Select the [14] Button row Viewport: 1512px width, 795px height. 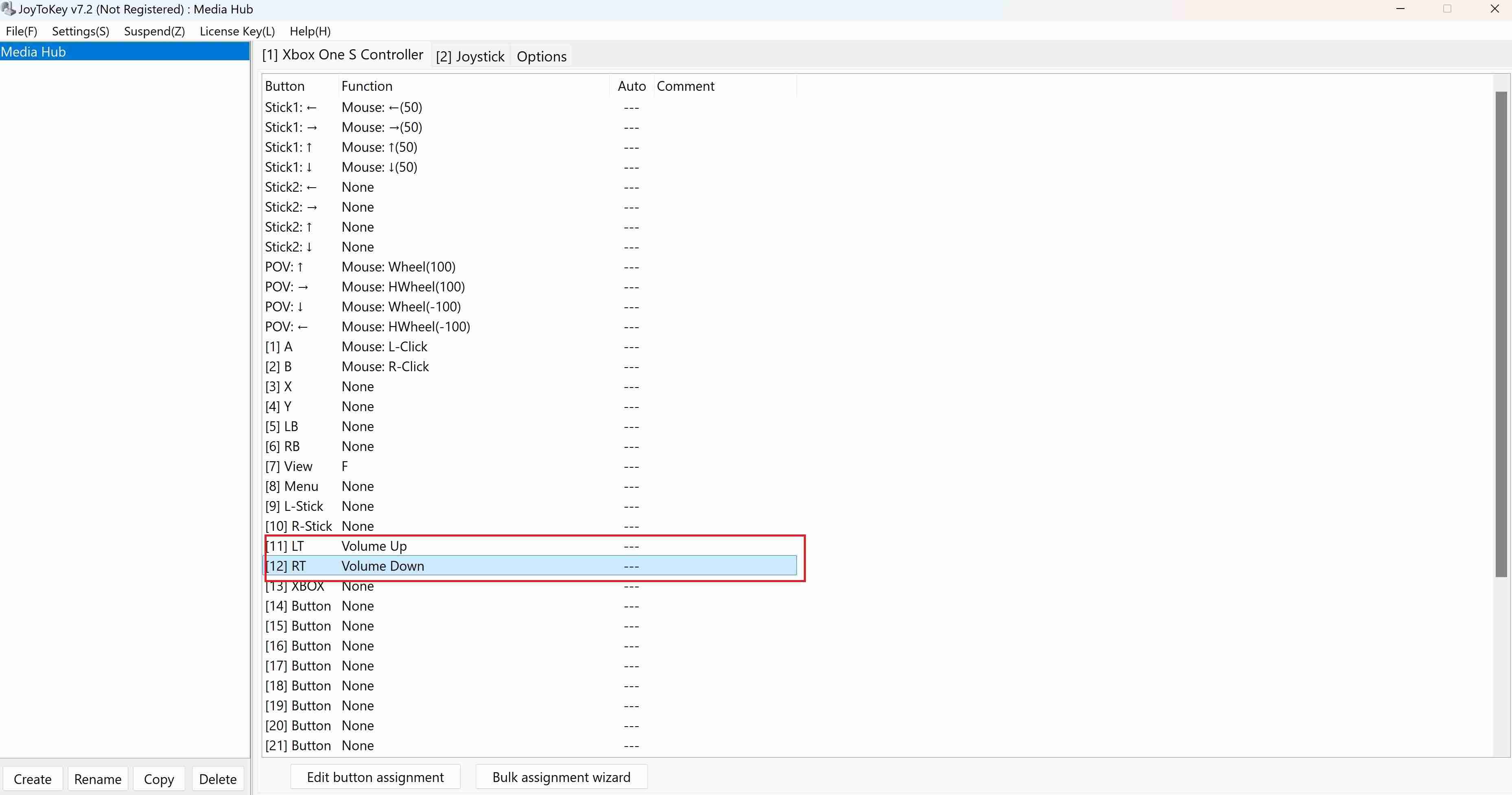pyautogui.click(x=530, y=607)
